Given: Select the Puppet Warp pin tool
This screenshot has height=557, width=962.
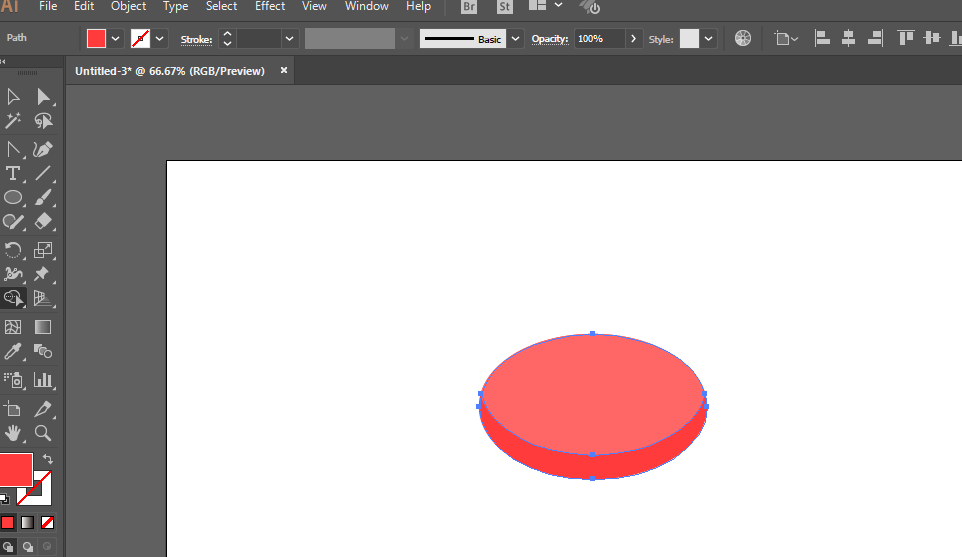Looking at the screenshot, I should point(43,274).
